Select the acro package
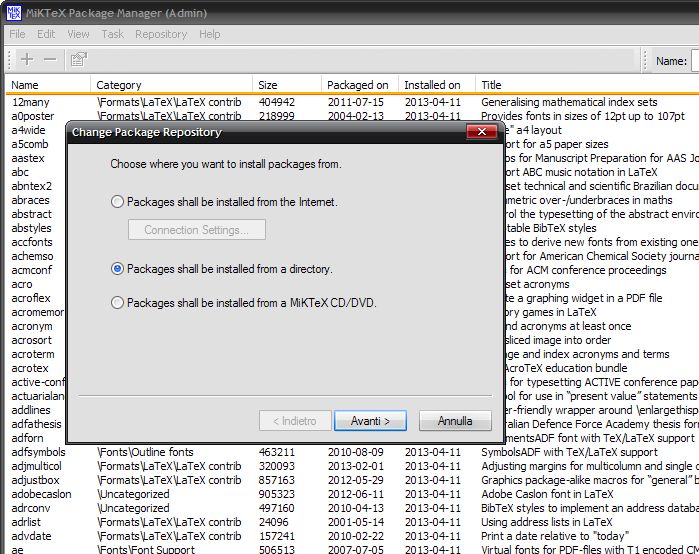699x554 pixels. 21,284
